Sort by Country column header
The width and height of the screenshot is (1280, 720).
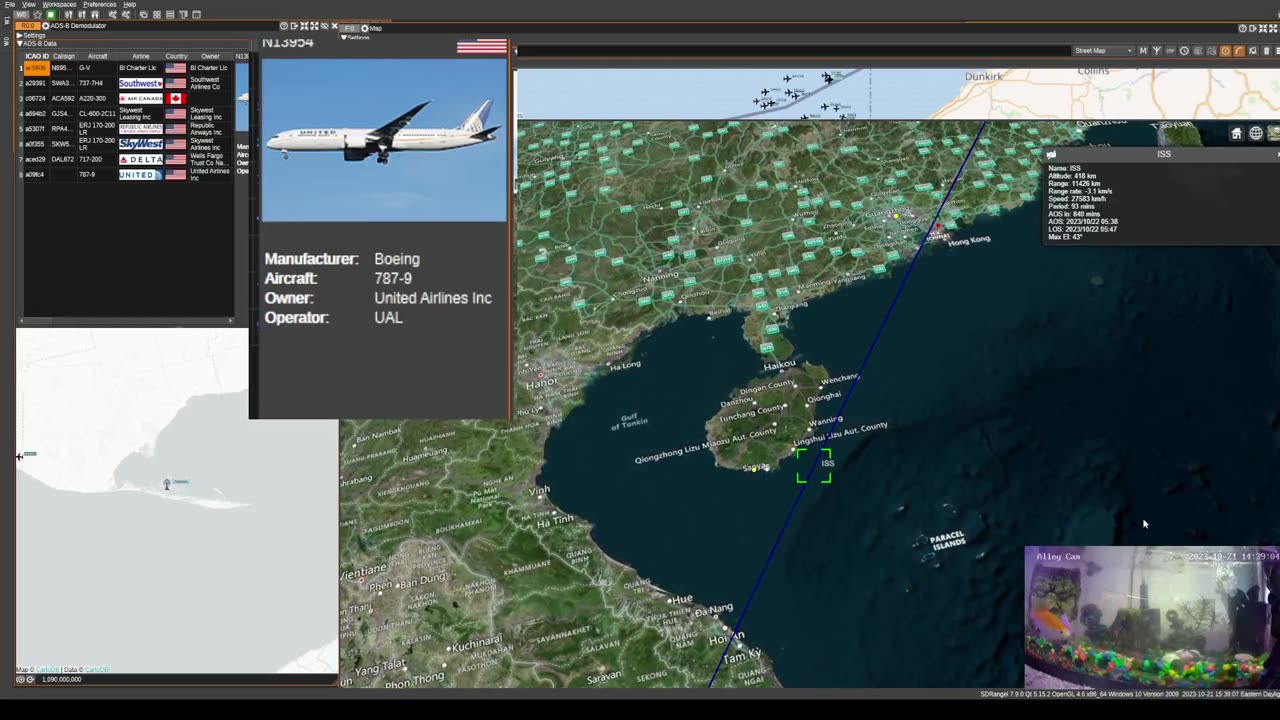pyautogui.click(x=176, y=56)
